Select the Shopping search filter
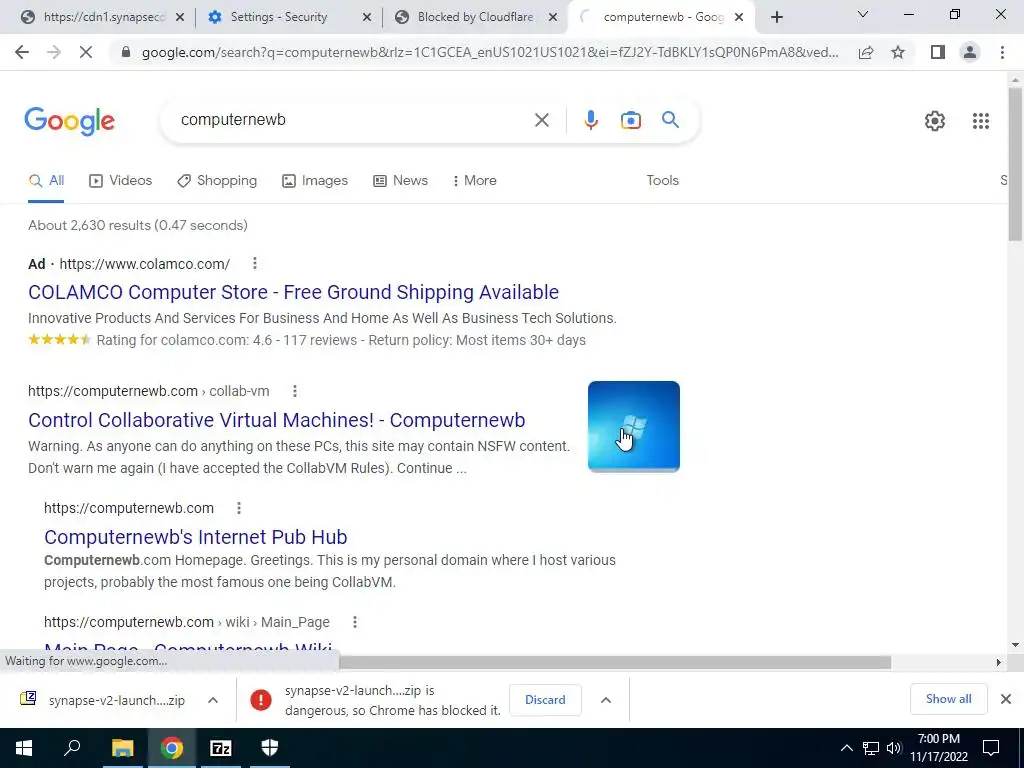The height and width of the screenshot is (768, 1024). click(x=217, y=181)
